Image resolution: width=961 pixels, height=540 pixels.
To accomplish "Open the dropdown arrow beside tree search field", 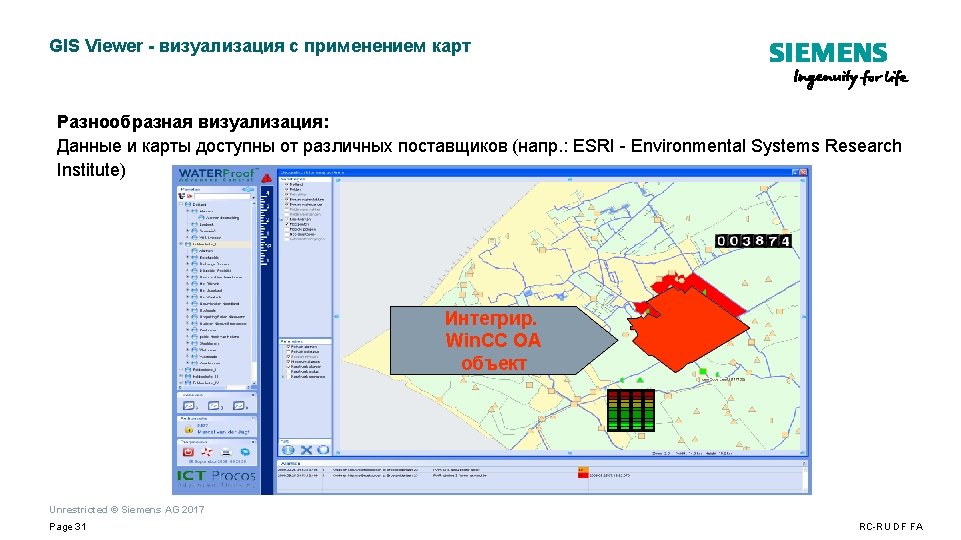I will [253, 198].
